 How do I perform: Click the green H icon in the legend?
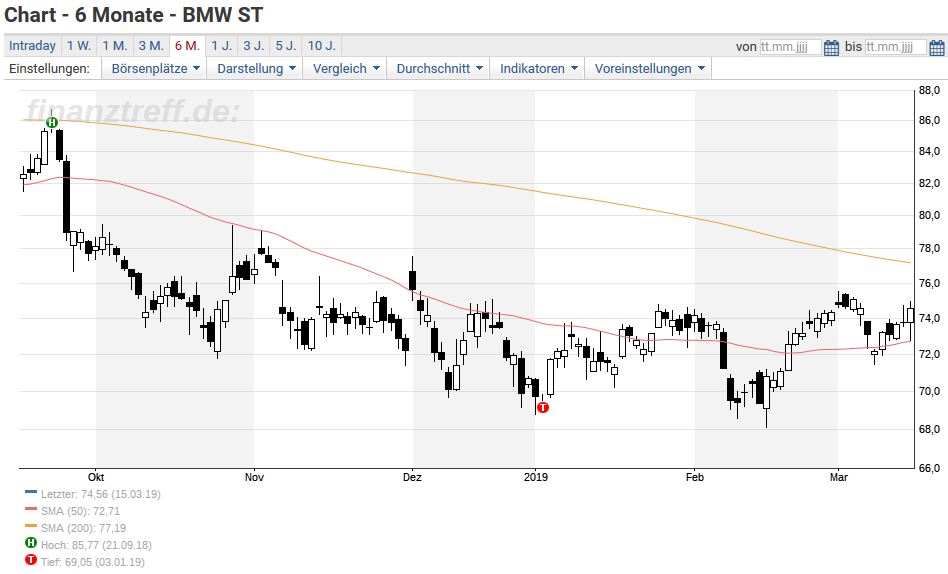(31, 543)
